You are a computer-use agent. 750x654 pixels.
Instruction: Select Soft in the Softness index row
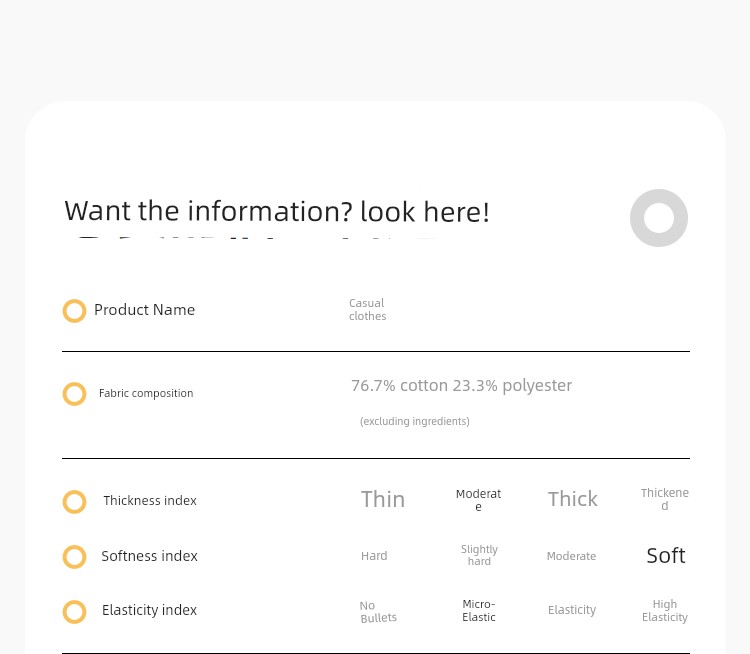[666, 556]
